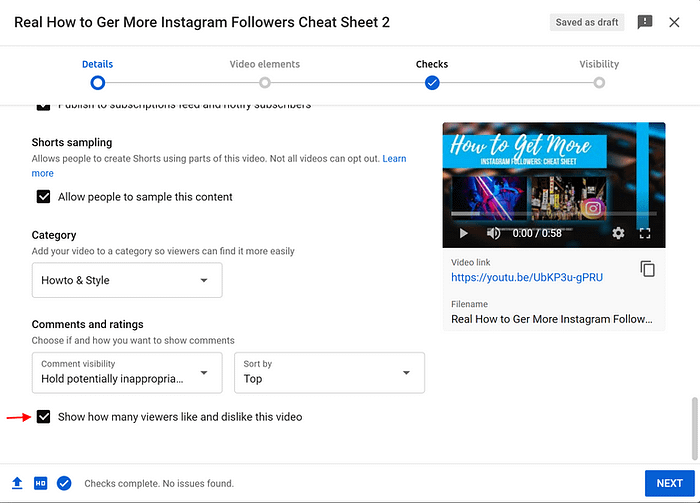Open the Howto & Style category dropdown
Image resolution: width=700 pixels, height=503 pixels.
coord(127,280)
